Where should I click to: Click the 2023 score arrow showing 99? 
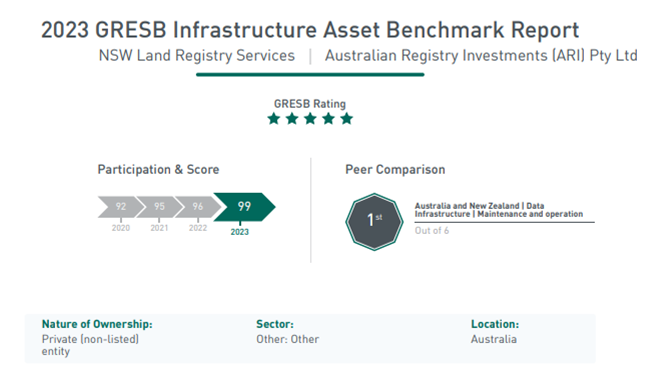[x=244, y=207]
